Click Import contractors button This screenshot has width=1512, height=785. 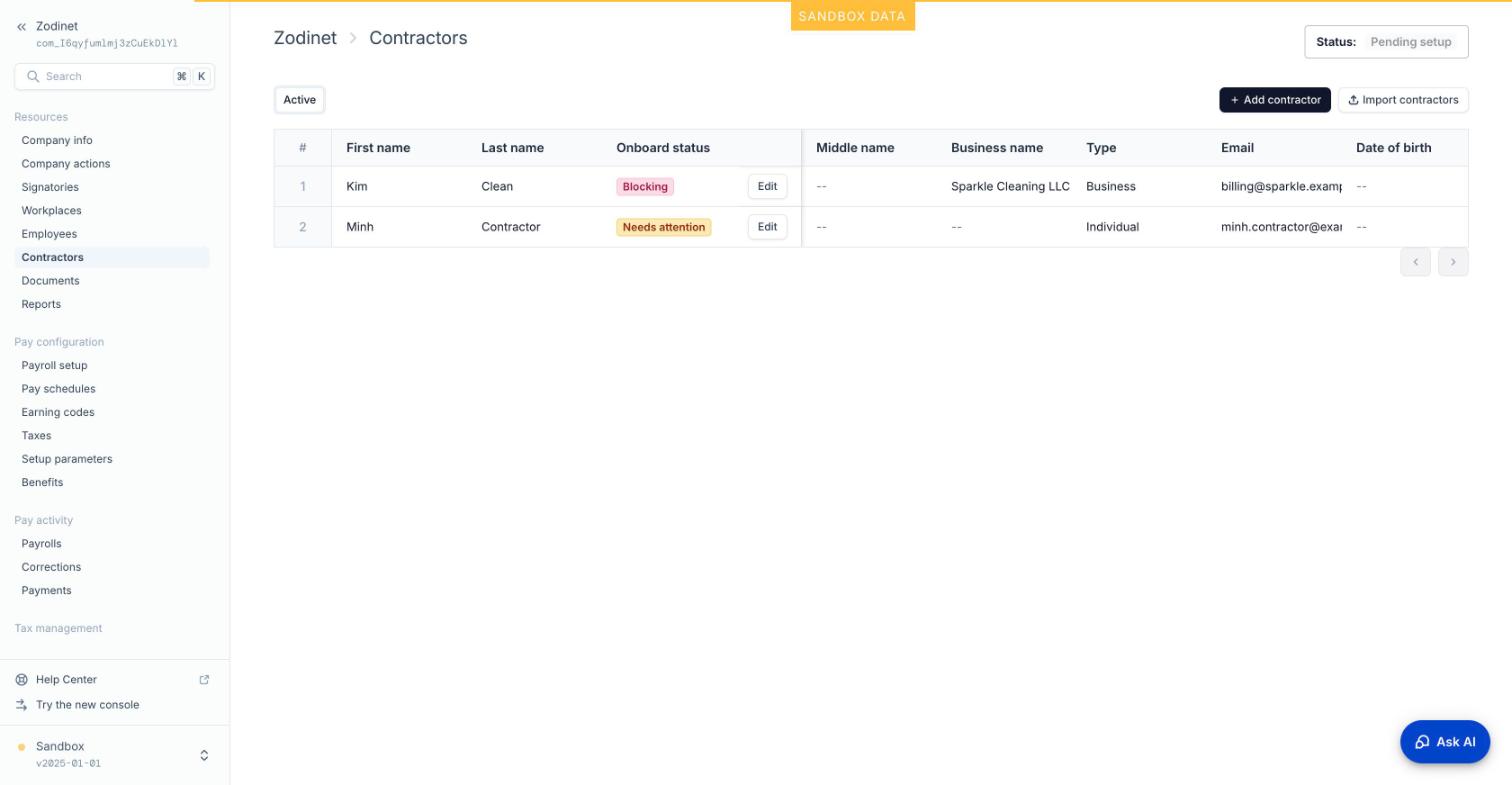[x=1403, y=100]
